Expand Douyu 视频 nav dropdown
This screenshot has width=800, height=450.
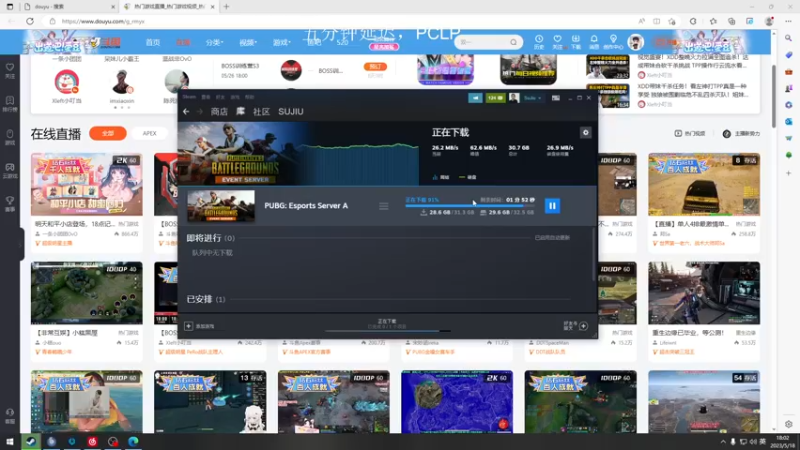coord(248,42)
